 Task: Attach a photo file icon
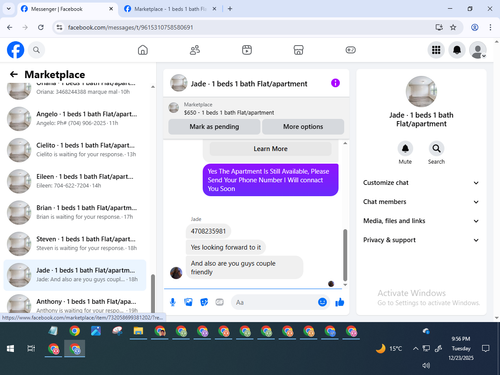[188, 302]
